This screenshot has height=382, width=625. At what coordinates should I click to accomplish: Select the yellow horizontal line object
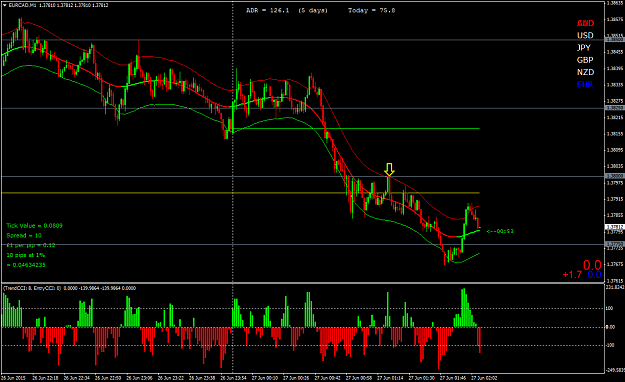coord(240,193)
